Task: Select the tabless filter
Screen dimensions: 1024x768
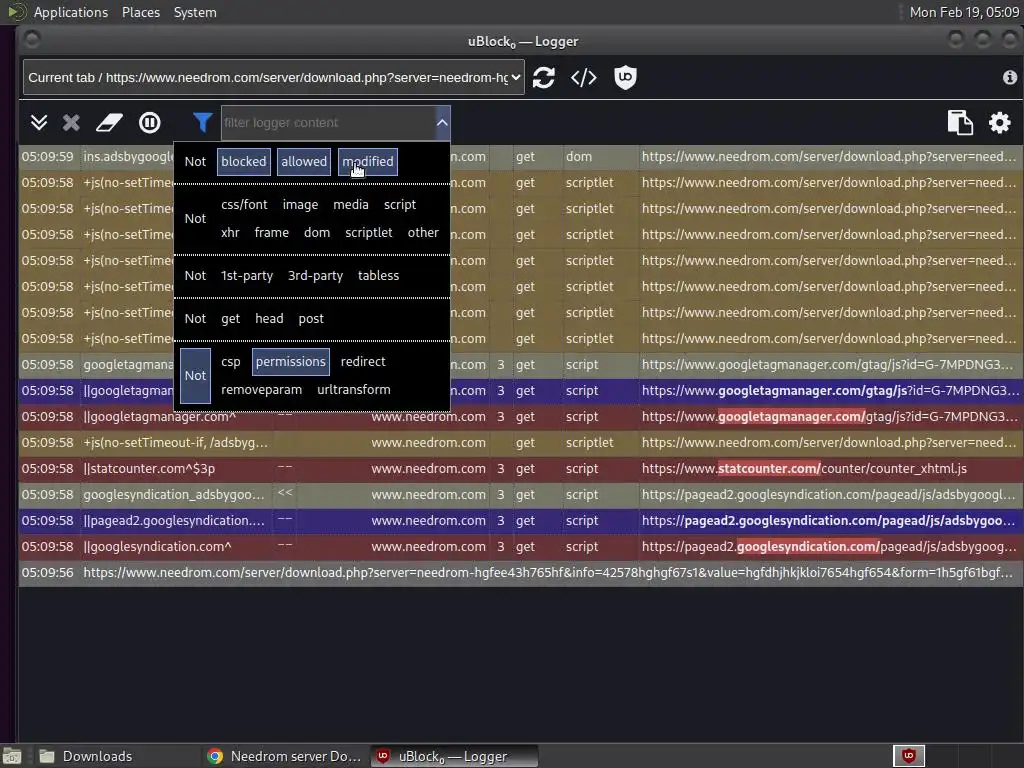Action: 378,276
